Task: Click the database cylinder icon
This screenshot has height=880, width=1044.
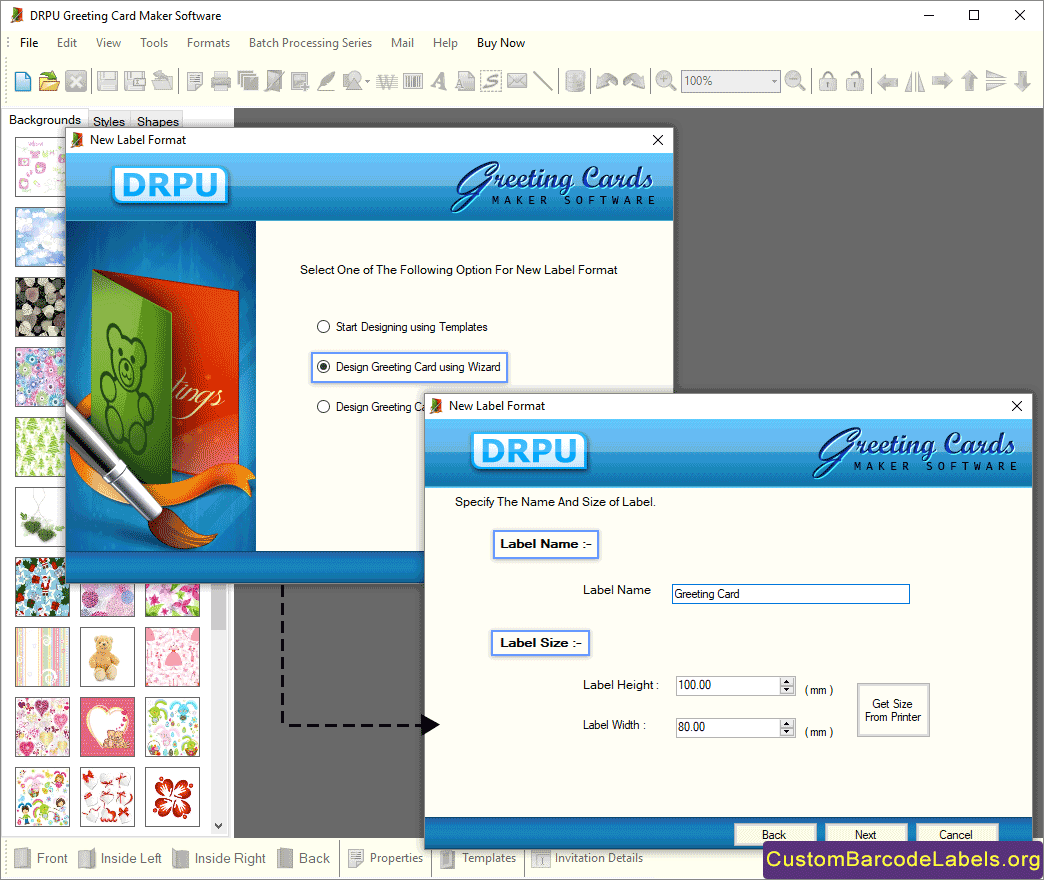Action: pos(575,81)
